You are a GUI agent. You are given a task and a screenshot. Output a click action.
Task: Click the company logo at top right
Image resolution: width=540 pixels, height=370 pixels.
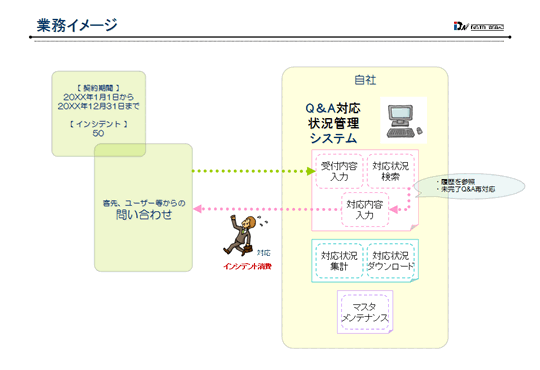point(479,26)
